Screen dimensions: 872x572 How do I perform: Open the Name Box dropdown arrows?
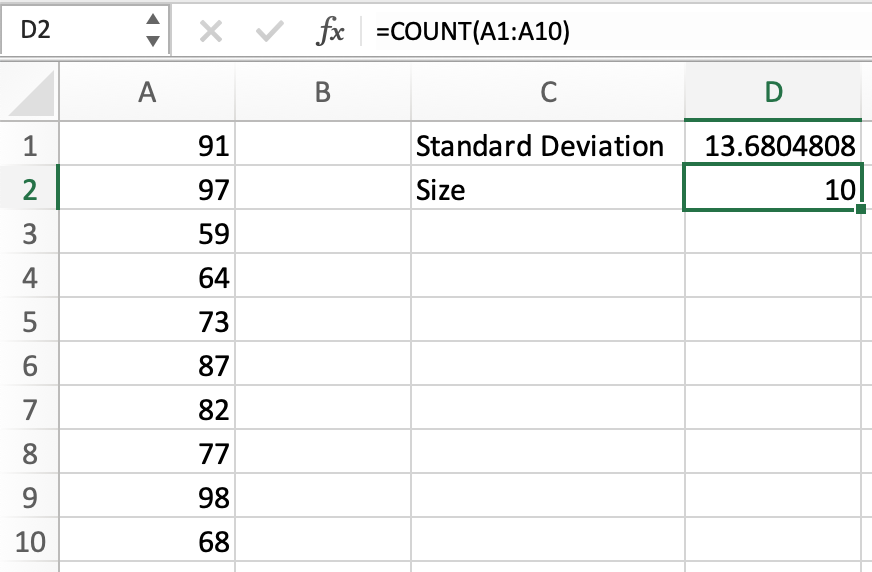[x=152, y=31]
